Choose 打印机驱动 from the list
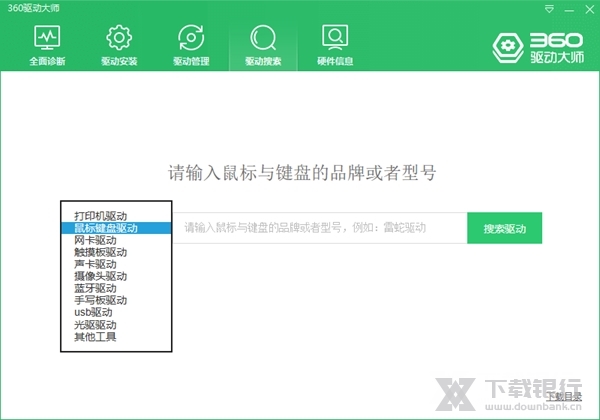Image resolution: width=600 pixels, height=420 pixels. point(116,216)
